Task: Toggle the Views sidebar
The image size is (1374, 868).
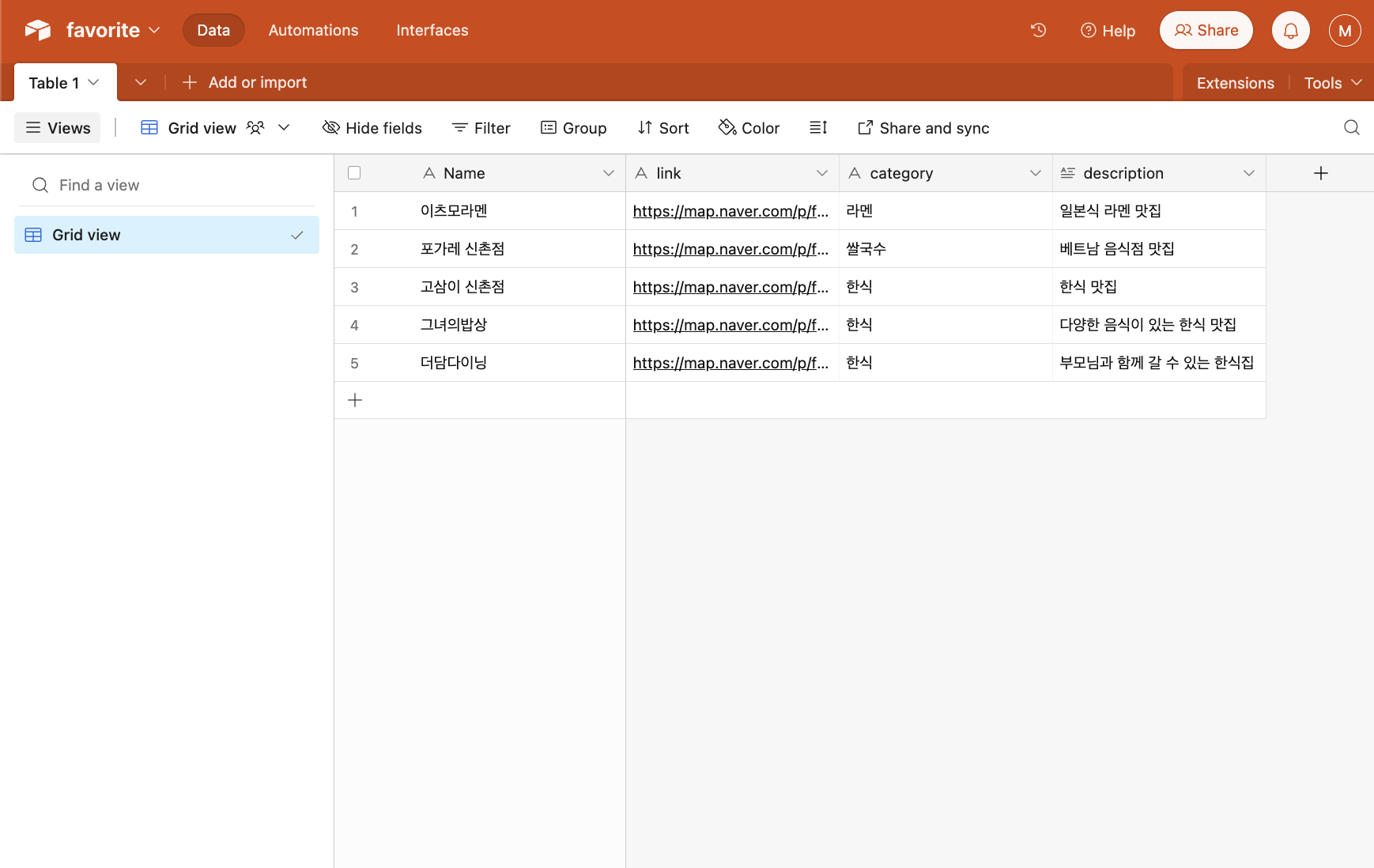Action: click(x=58, y=127)
